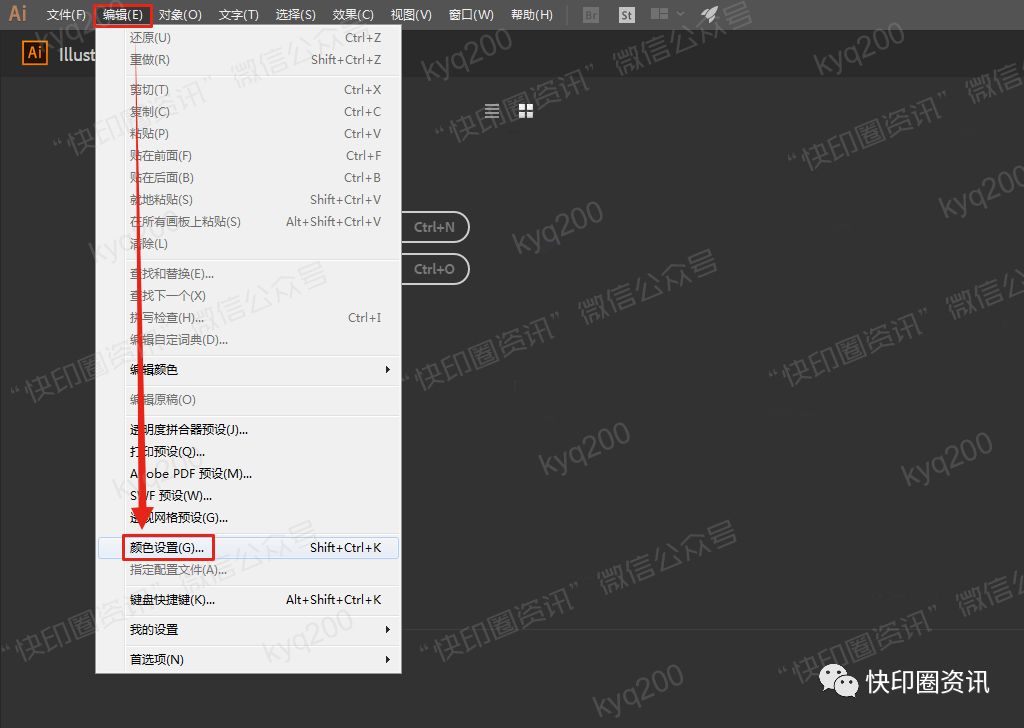Choose 还原(U) menu item
Screen dimensions: 1024x728
[248, 38]
